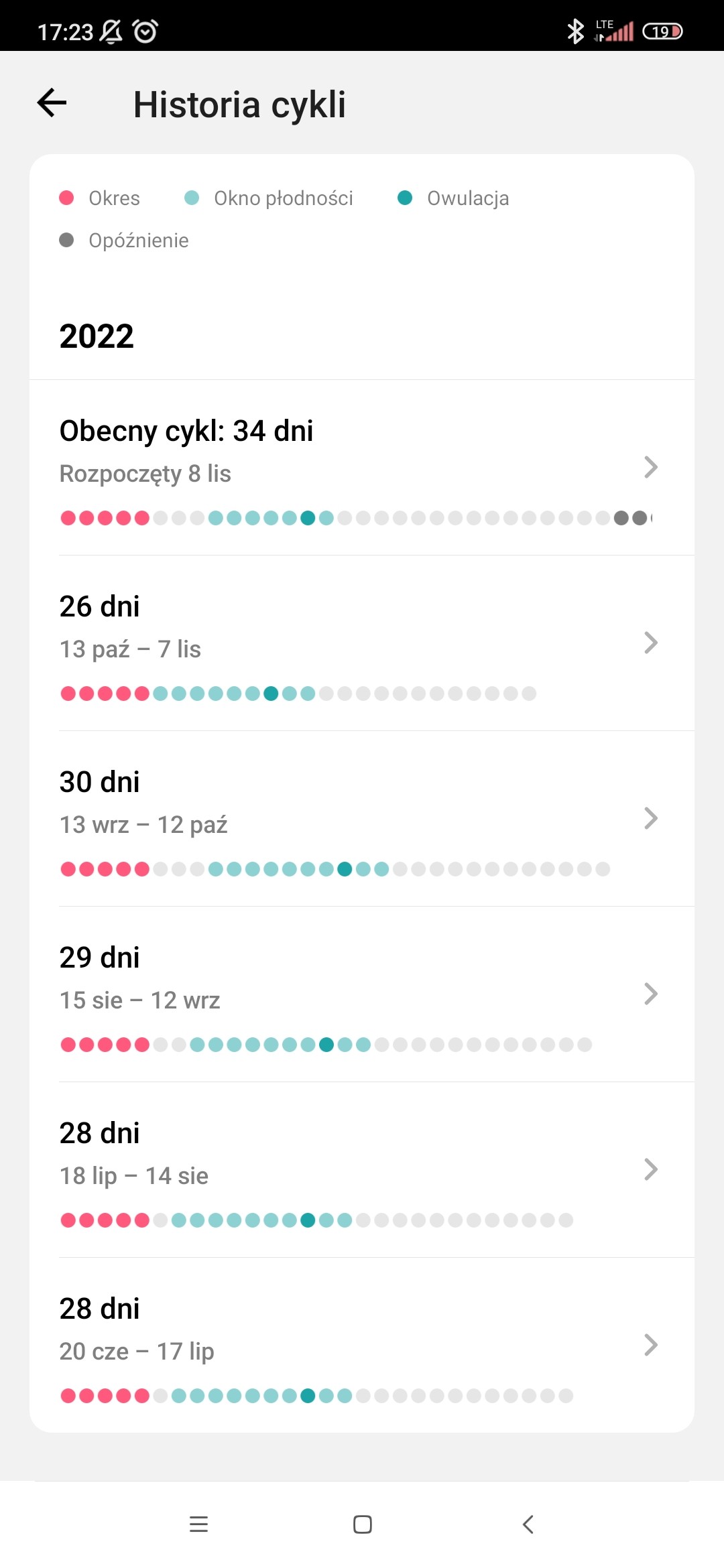Tap the battery indicator showing 19
This screenshot has width=724, height=1568.
tap(662, 31)
